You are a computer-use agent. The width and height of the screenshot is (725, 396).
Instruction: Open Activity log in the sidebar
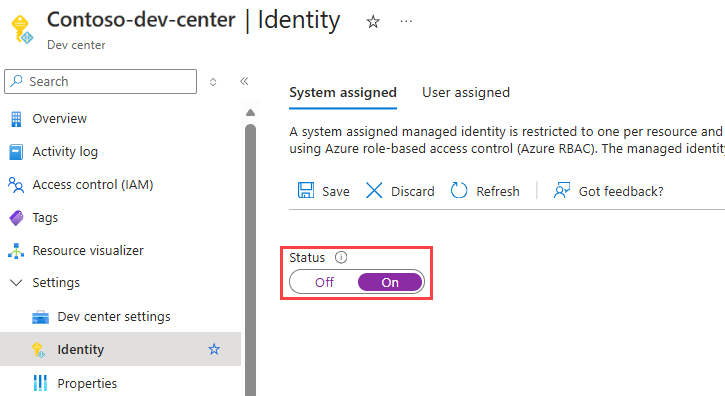(x=65, y=151)
